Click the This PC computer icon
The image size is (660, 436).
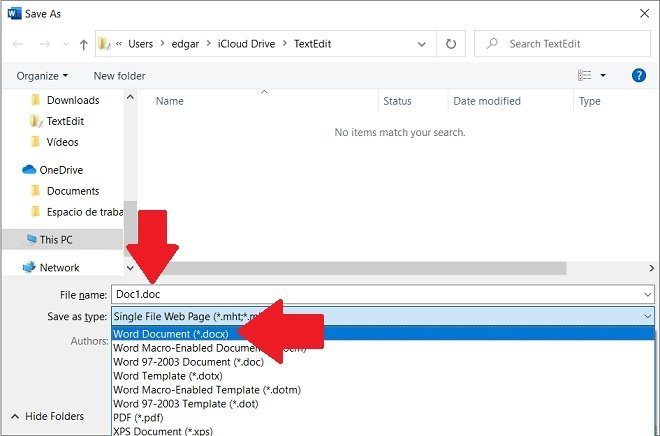(31, 239)
